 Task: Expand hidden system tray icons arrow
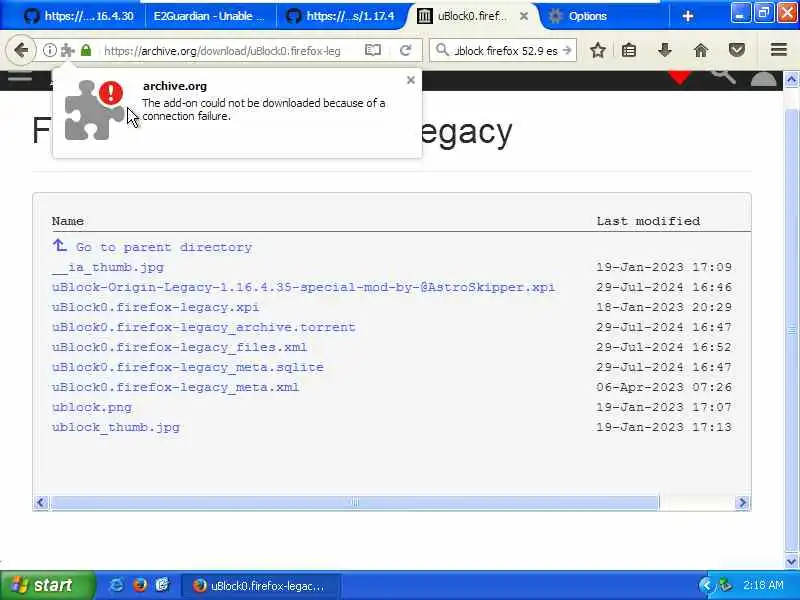click(706, 585)
